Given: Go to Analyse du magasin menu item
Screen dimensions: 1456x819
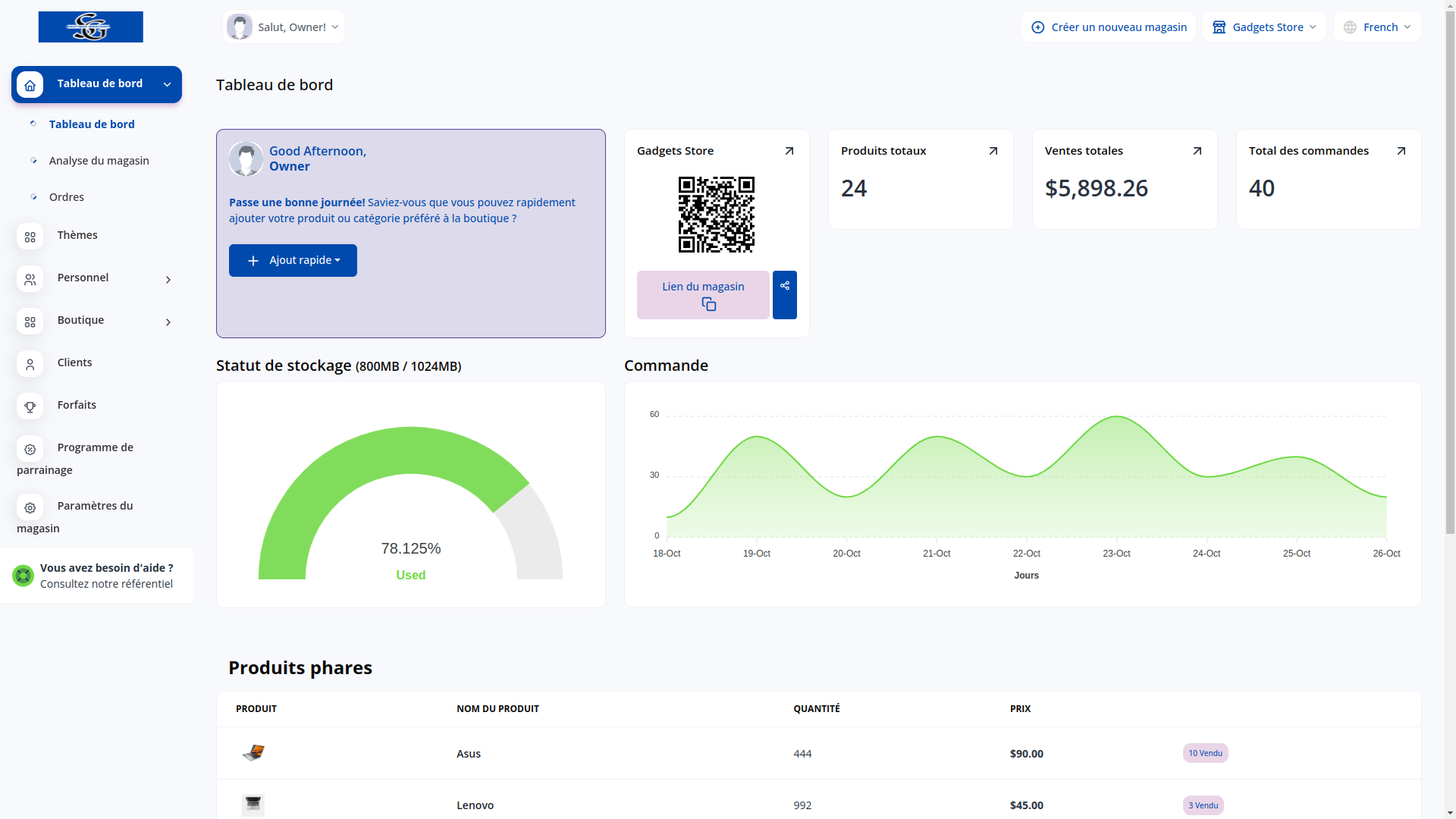Looking at the screenshot, I should [x=99, y=161].
